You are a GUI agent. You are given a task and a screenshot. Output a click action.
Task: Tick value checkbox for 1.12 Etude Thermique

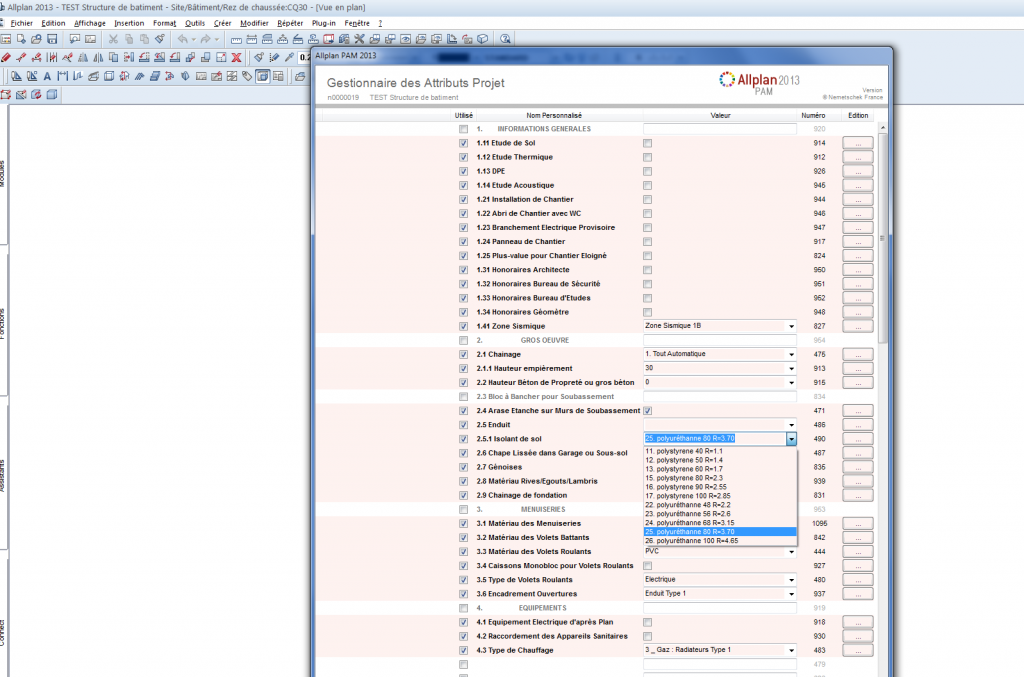click(647, 157)
